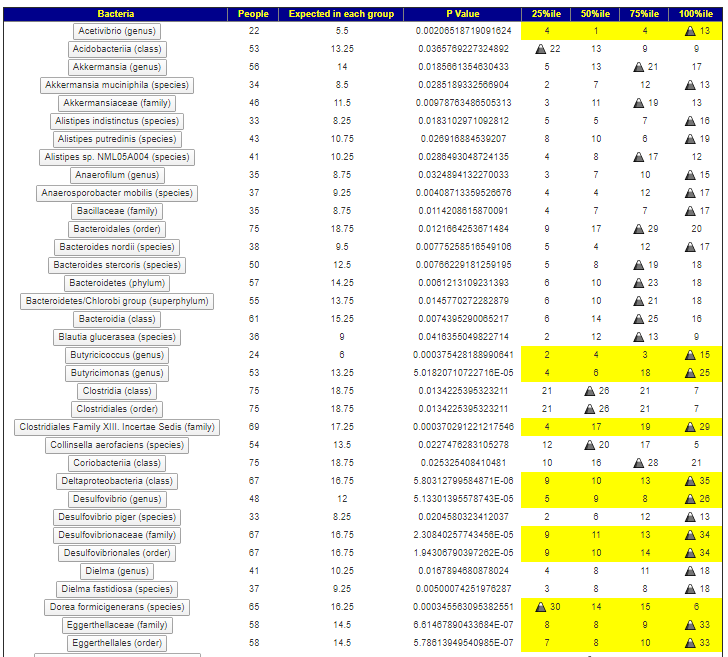The width and height of the screenshot is (728, 657).
Task: Click the People count for Bacteroidia (class)
Action: coord(254,319)
